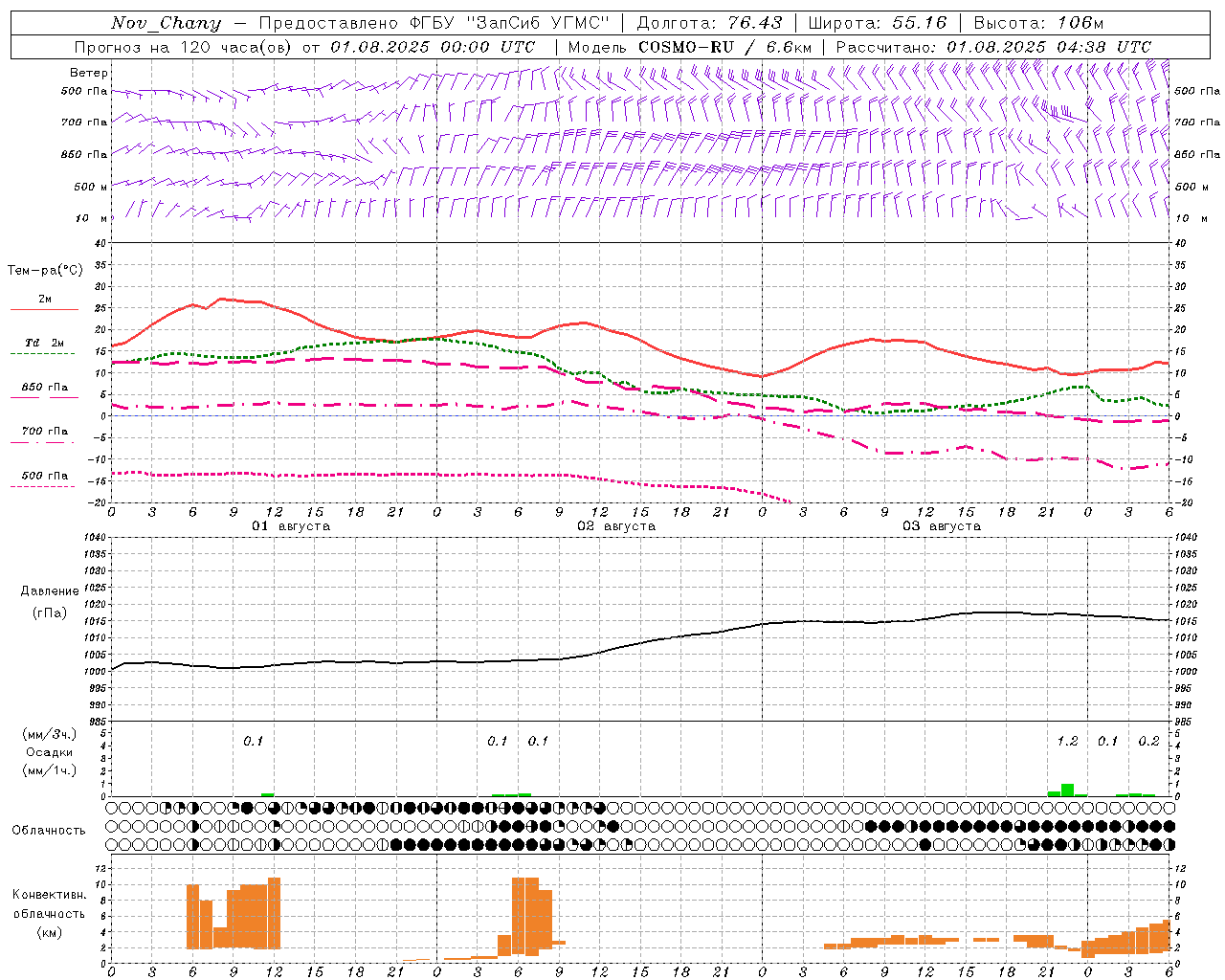
Task: Select the model name "COSMO-RU / 6.6км"
Action: pos(724,47)
